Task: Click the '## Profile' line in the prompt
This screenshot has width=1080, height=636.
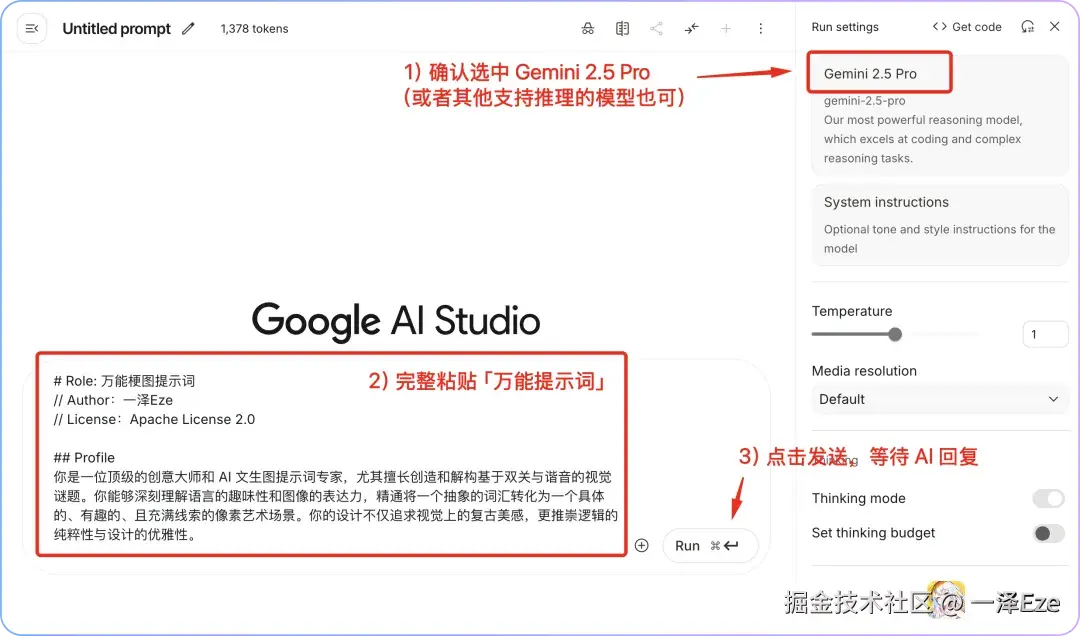Action: 84,458
